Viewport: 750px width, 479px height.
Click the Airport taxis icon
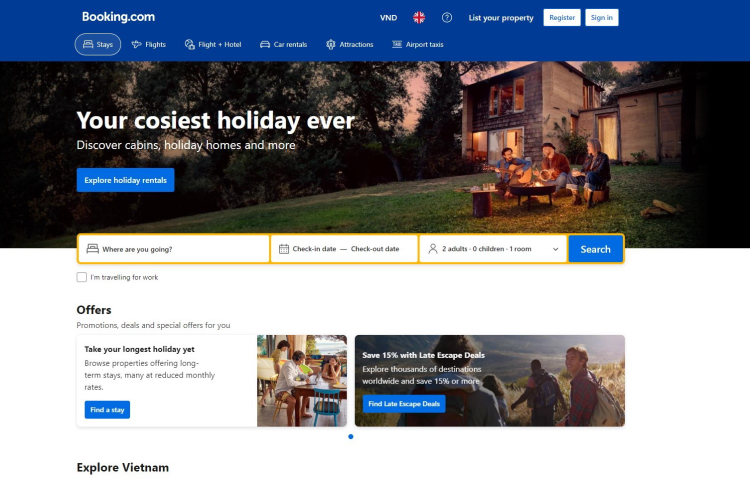pos(397,45)
